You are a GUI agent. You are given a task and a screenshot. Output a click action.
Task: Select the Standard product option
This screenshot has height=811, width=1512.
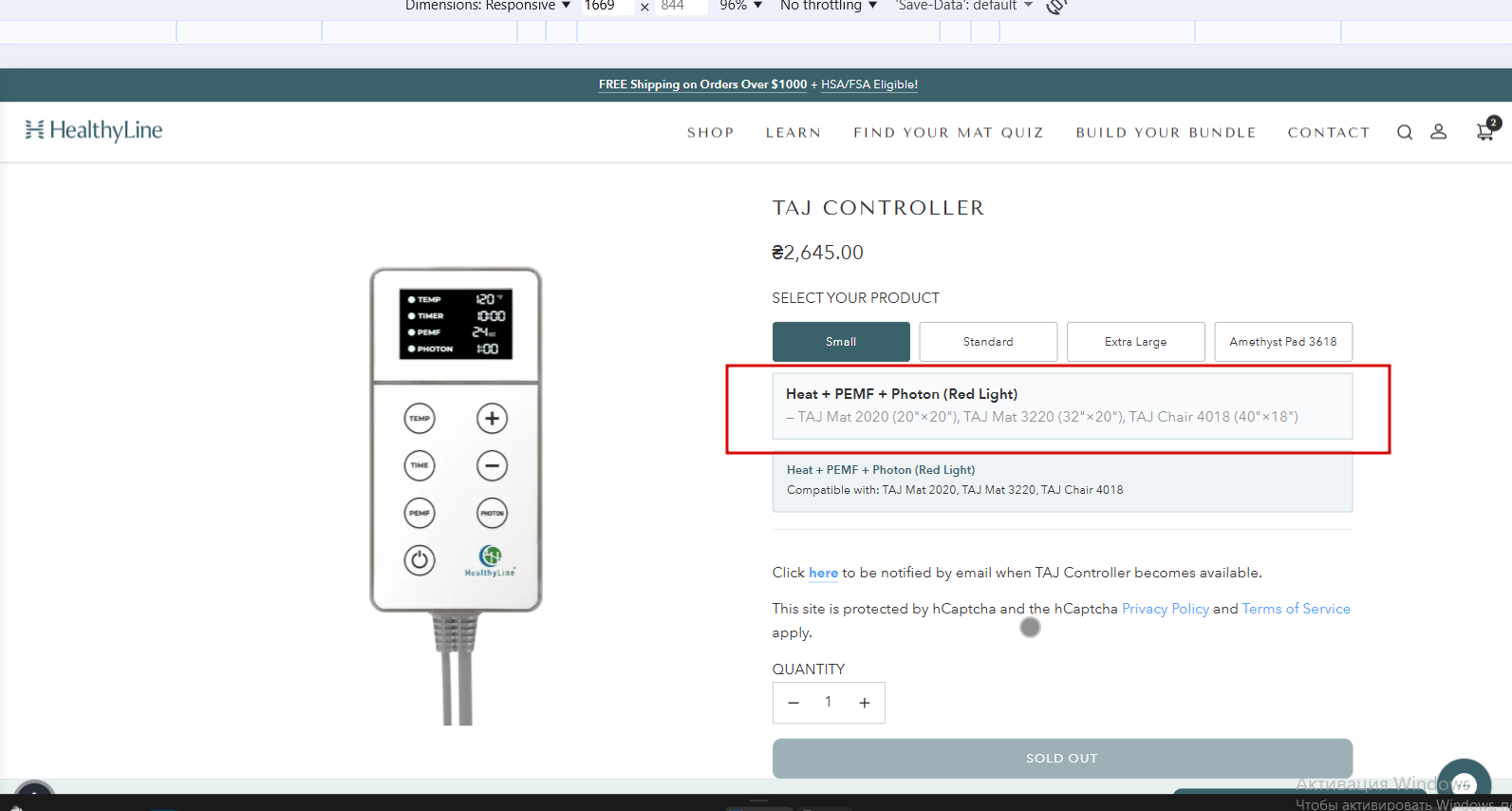point(988,342)
